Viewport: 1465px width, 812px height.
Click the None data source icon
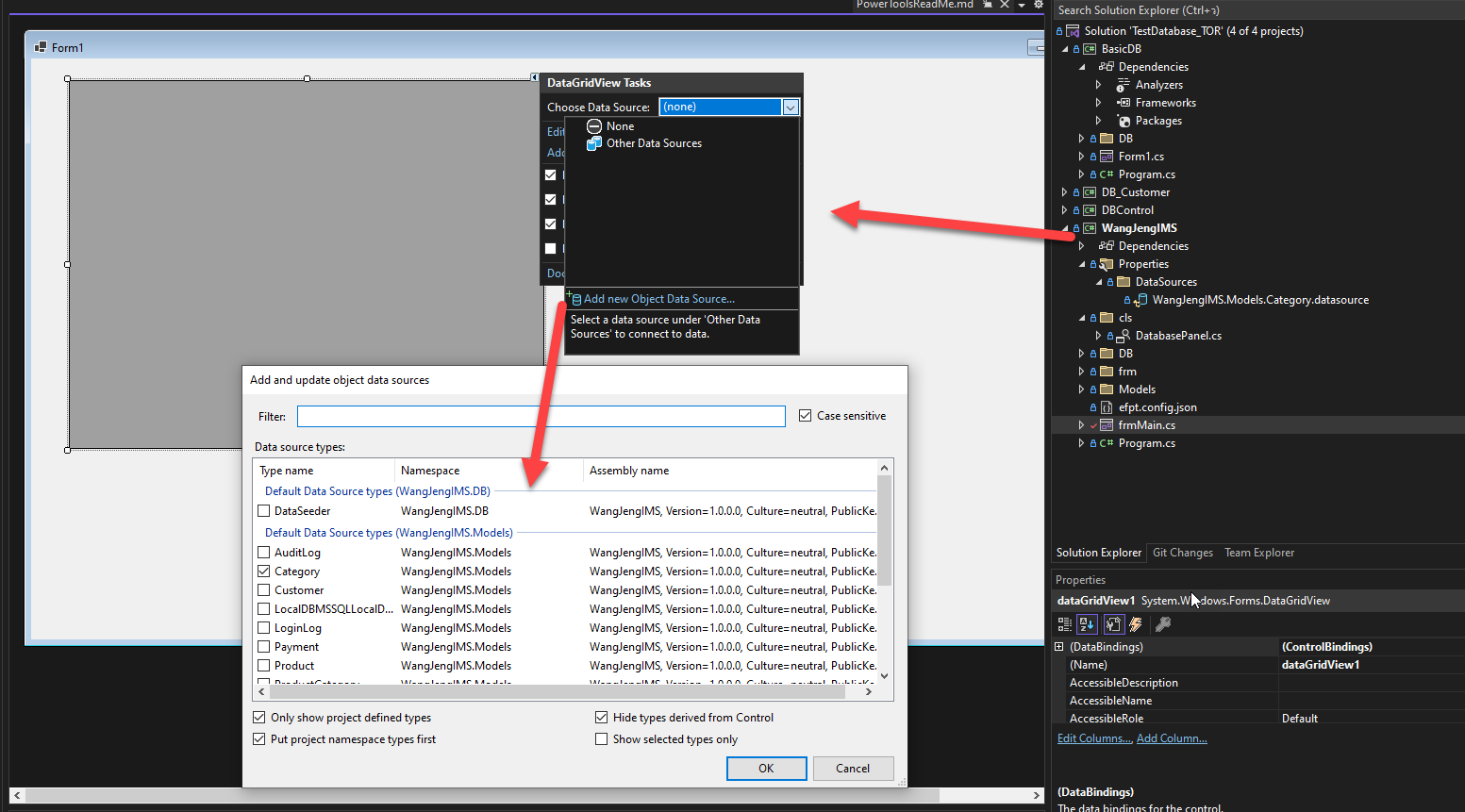pyautogui.click(x=594, y=126)
